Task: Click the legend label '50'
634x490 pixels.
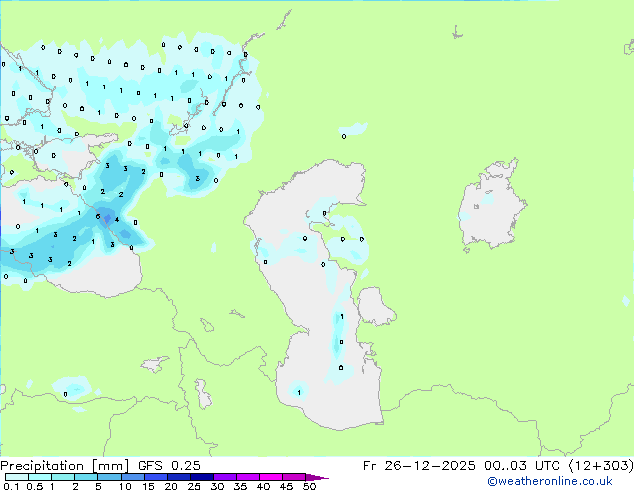Action: tap(309, 486)
